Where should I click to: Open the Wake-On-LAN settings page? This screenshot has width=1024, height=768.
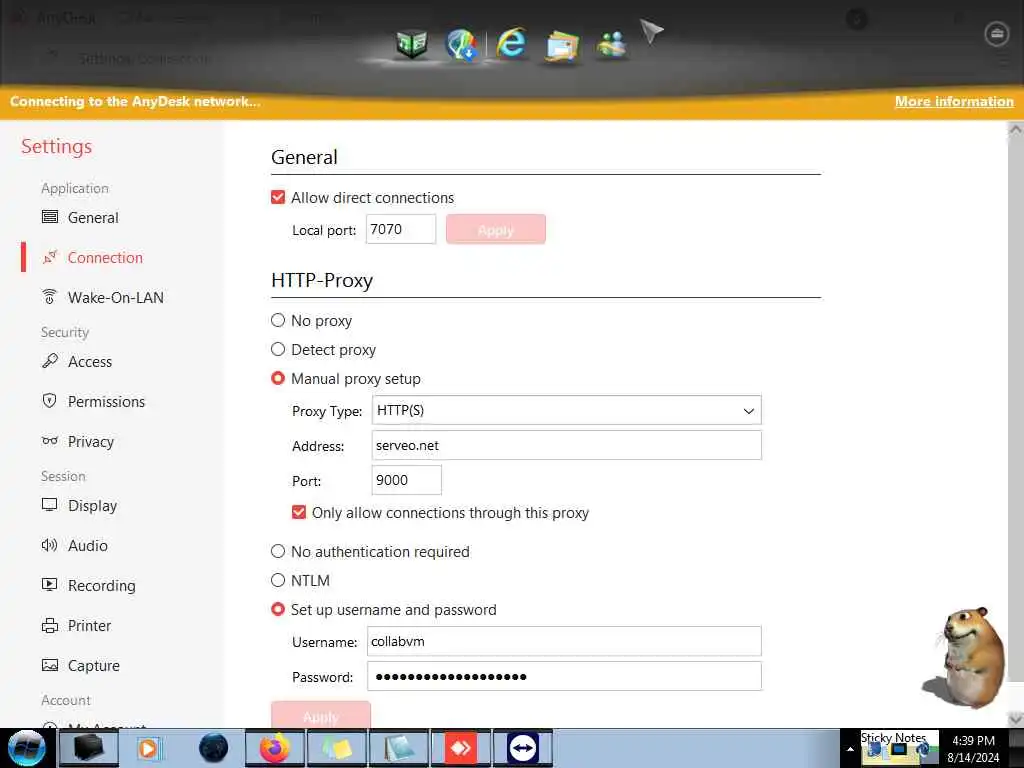point(103,297)
